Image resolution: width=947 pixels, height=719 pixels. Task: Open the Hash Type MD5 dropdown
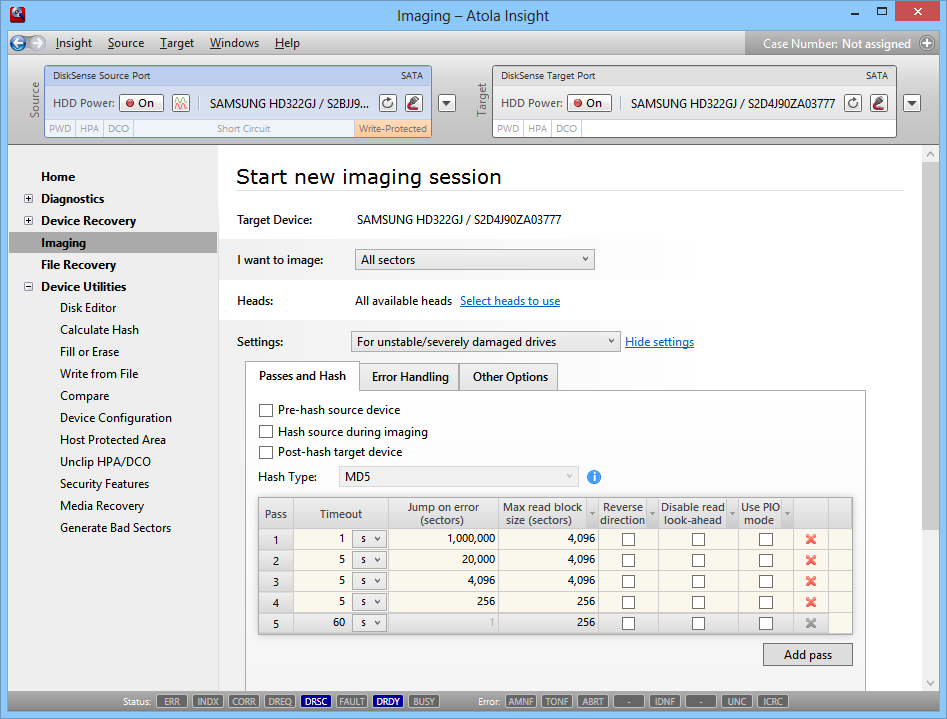tap(459, 477)
